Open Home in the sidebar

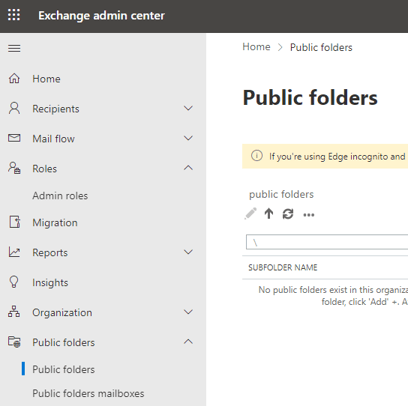pos(46,79)
